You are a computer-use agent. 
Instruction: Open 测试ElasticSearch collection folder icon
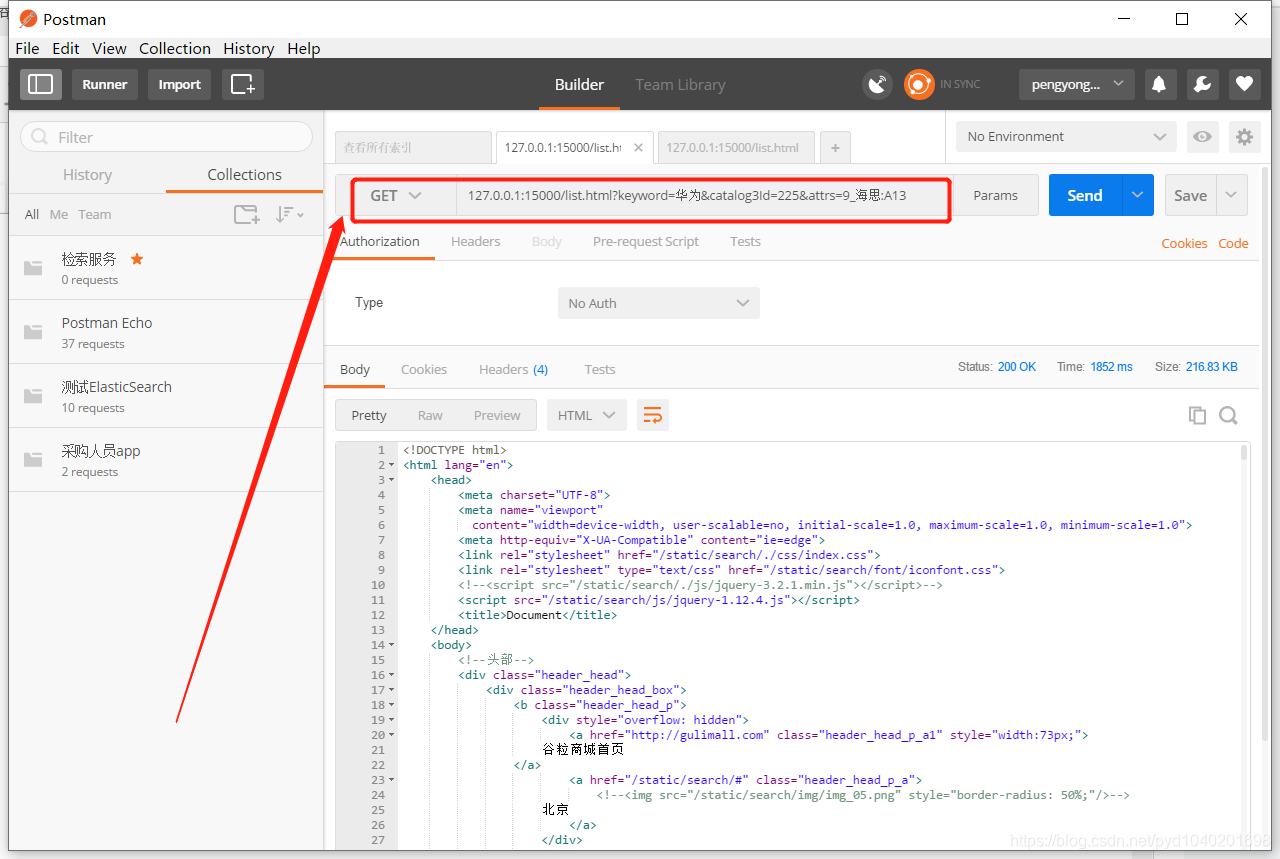(34, 396)
